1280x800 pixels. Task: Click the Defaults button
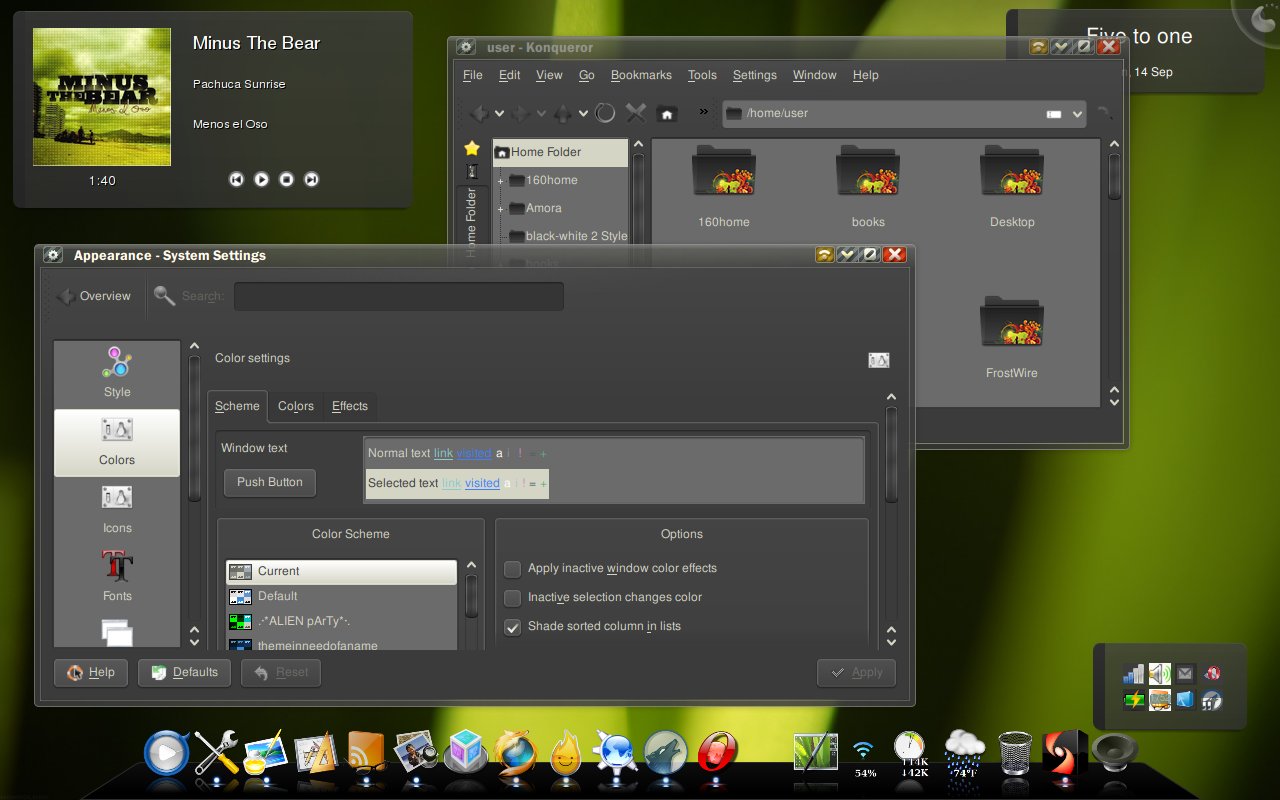pos(185,673)
